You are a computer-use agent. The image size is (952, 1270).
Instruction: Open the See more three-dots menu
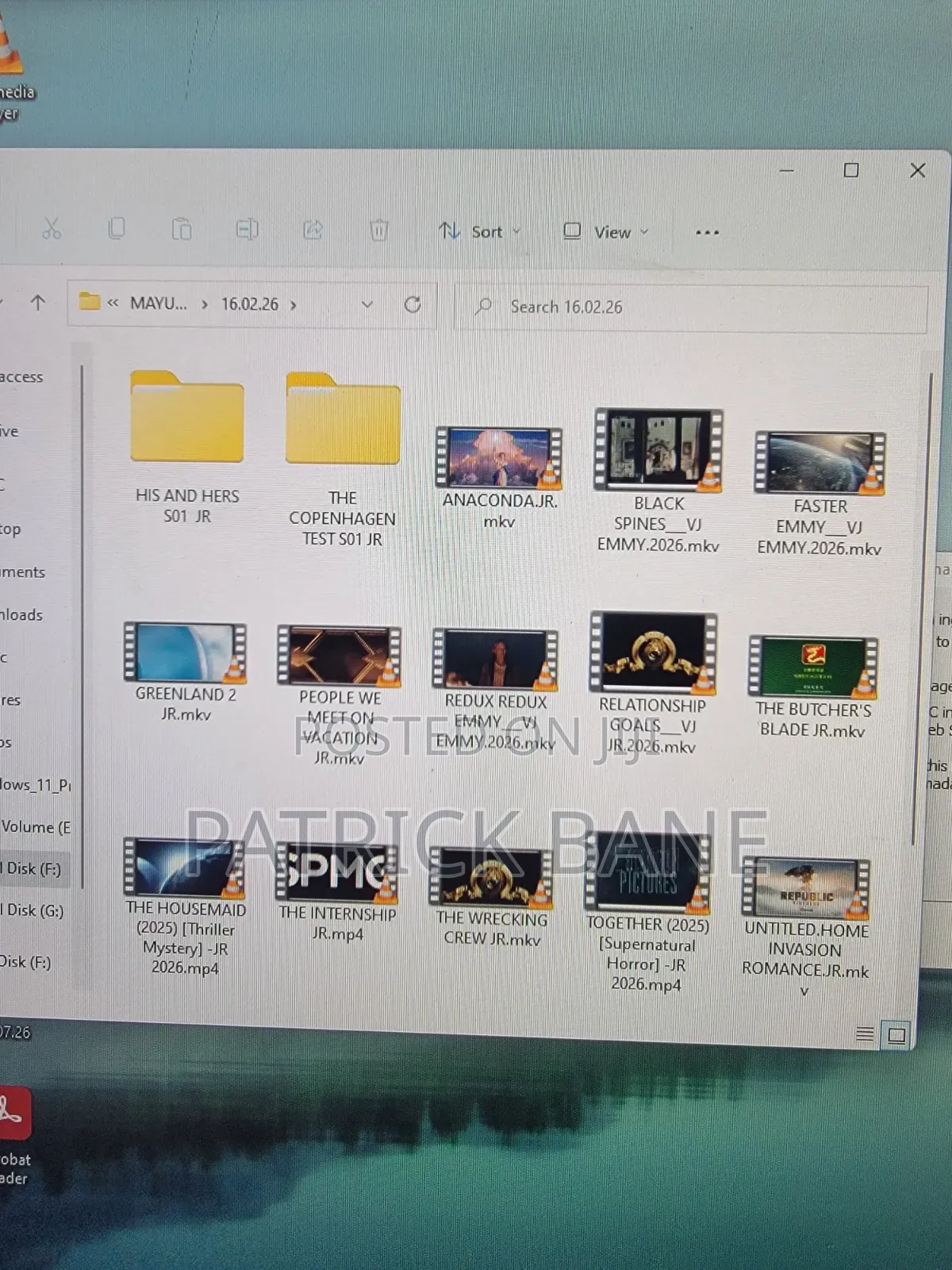707,233
